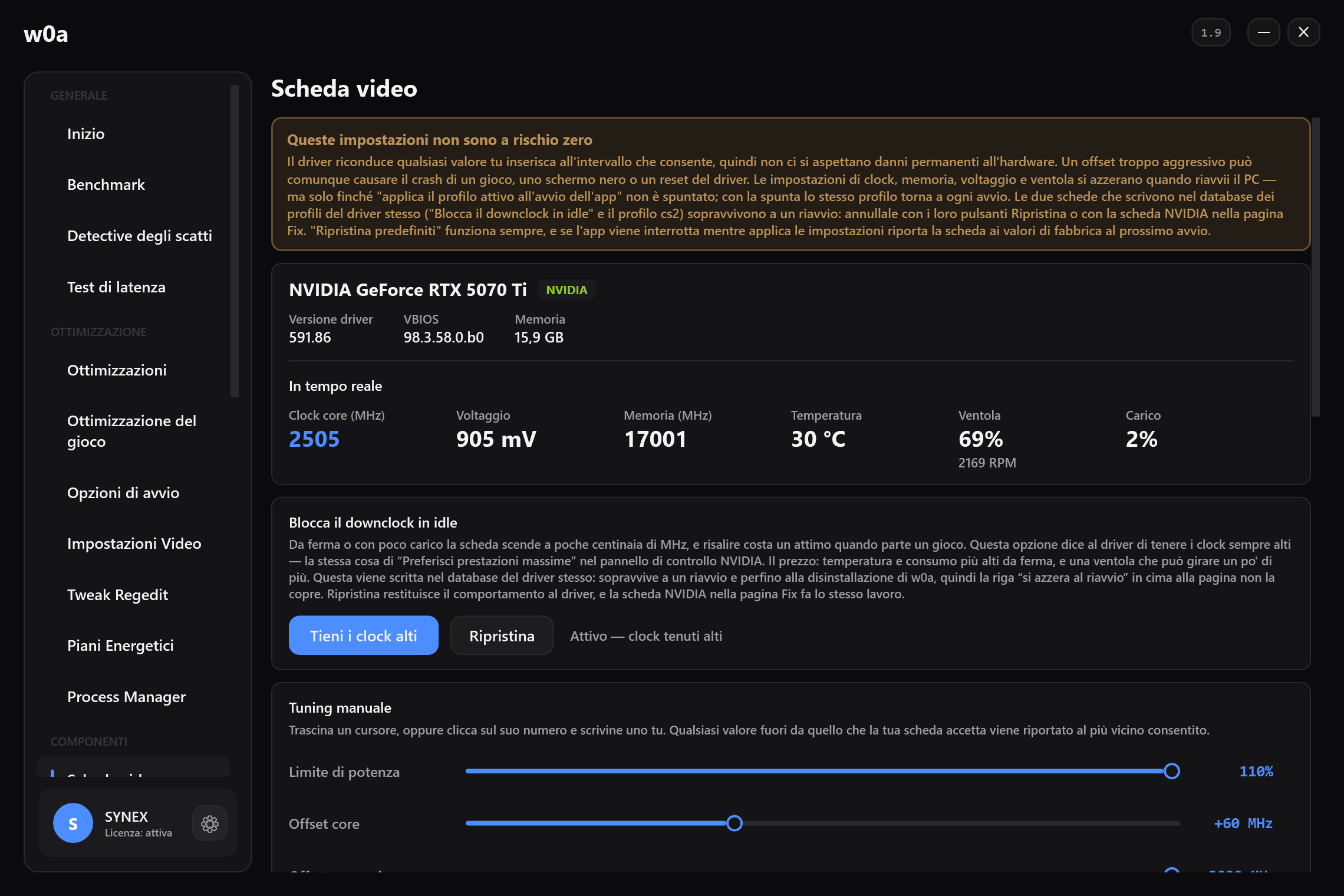The image size is (1344, 896).
Task: Click the 1.9 version badge
Action: pos(1211,32)
